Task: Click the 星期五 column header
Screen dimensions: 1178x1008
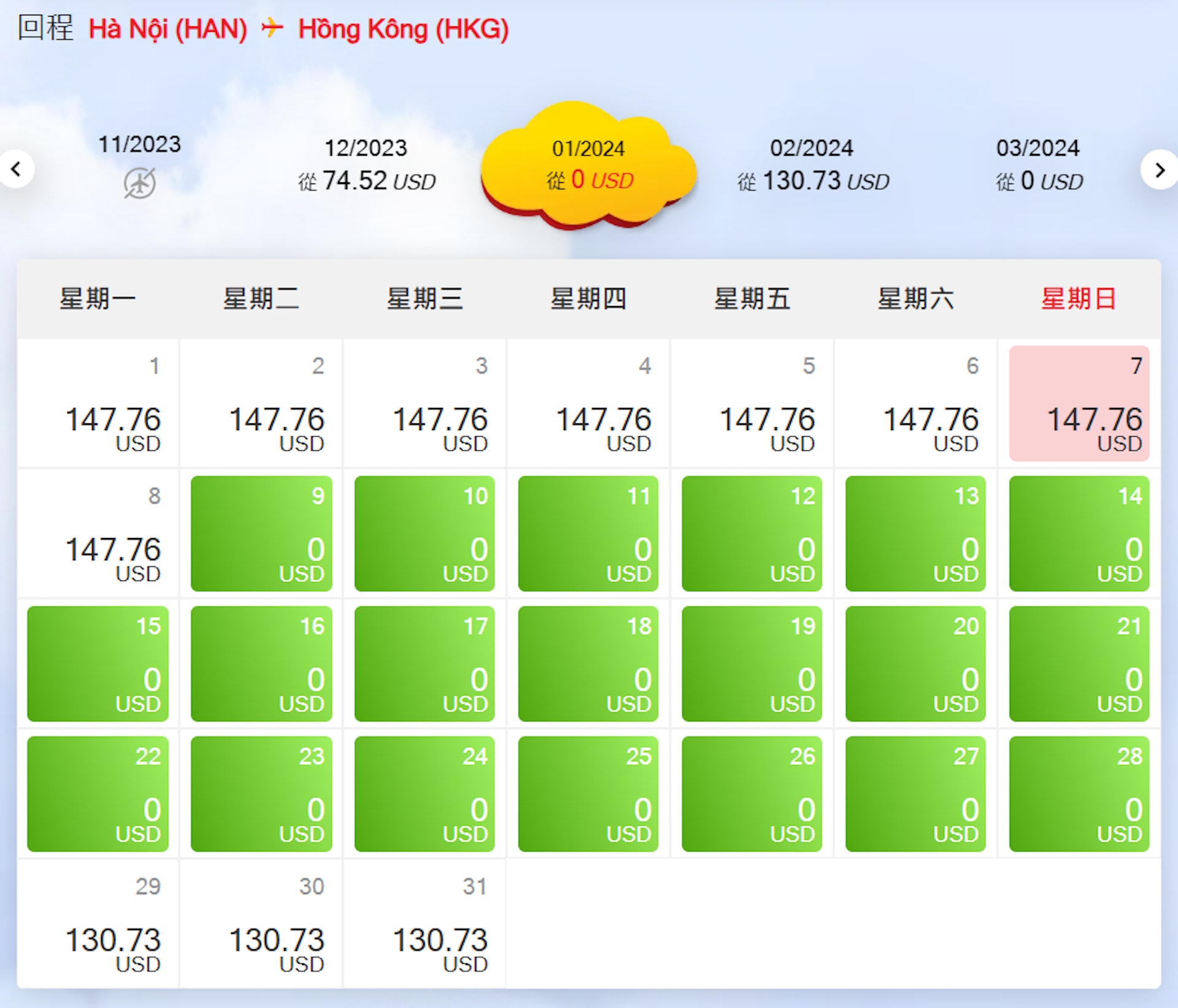Action: (752, 299)
